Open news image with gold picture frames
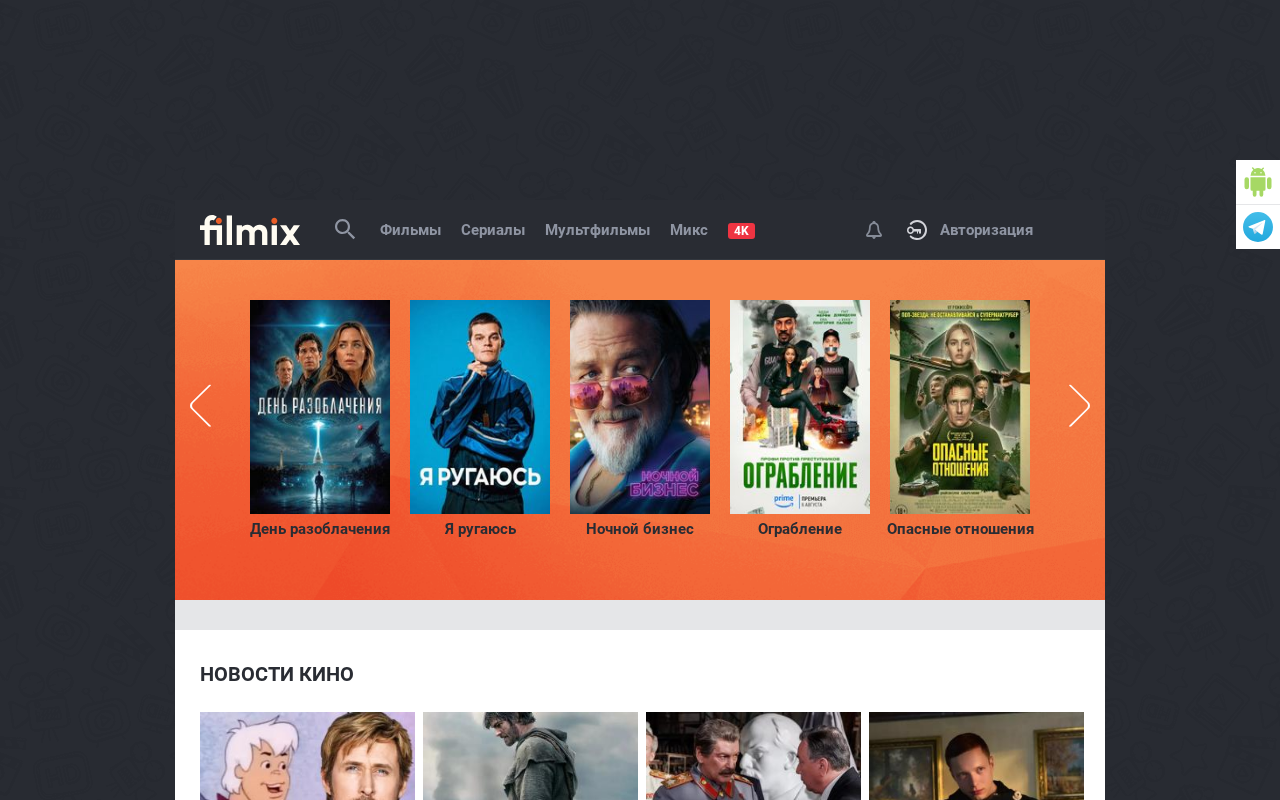Viewport: 1280px width, 800px height. 976,756
